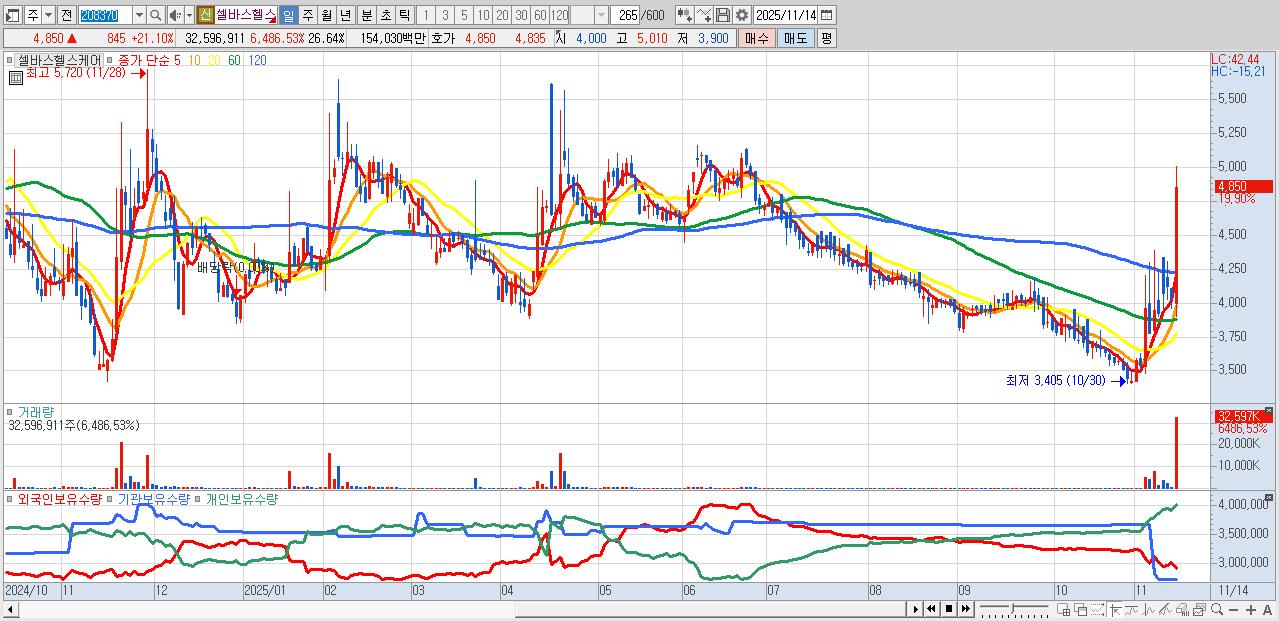Toggle the 종가 단순 moving average marker
1279x621 pixels.
110,60
